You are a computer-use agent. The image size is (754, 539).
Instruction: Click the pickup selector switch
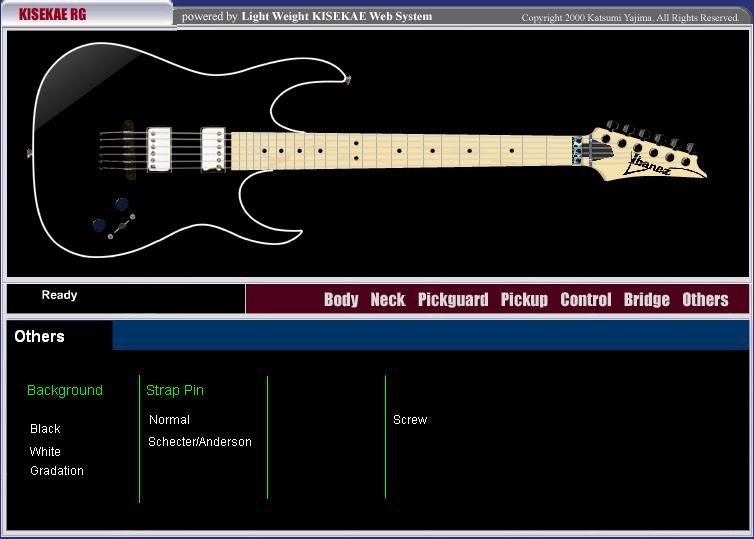coord(122,226)
